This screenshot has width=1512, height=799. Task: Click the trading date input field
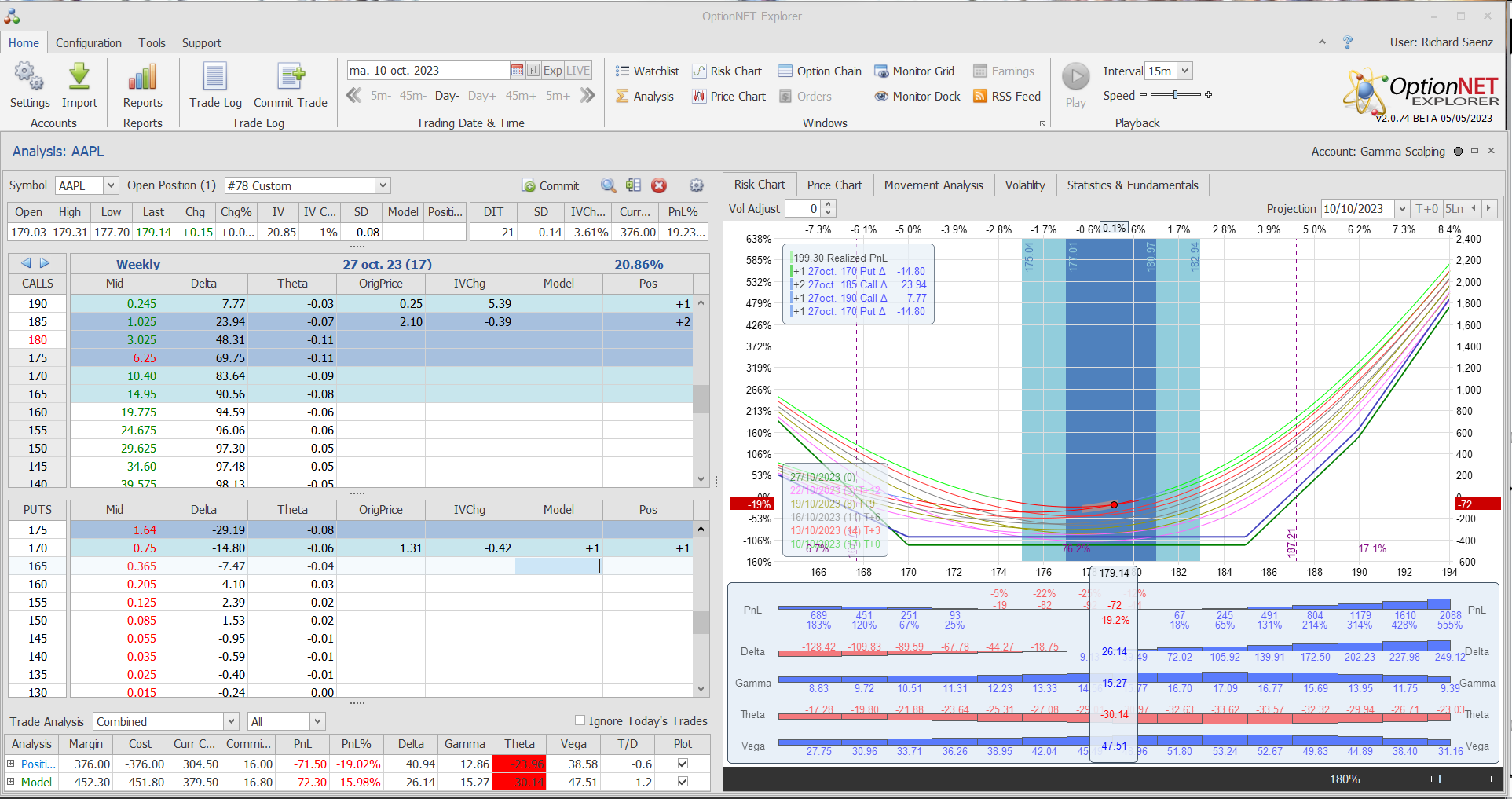pos(428,71)
